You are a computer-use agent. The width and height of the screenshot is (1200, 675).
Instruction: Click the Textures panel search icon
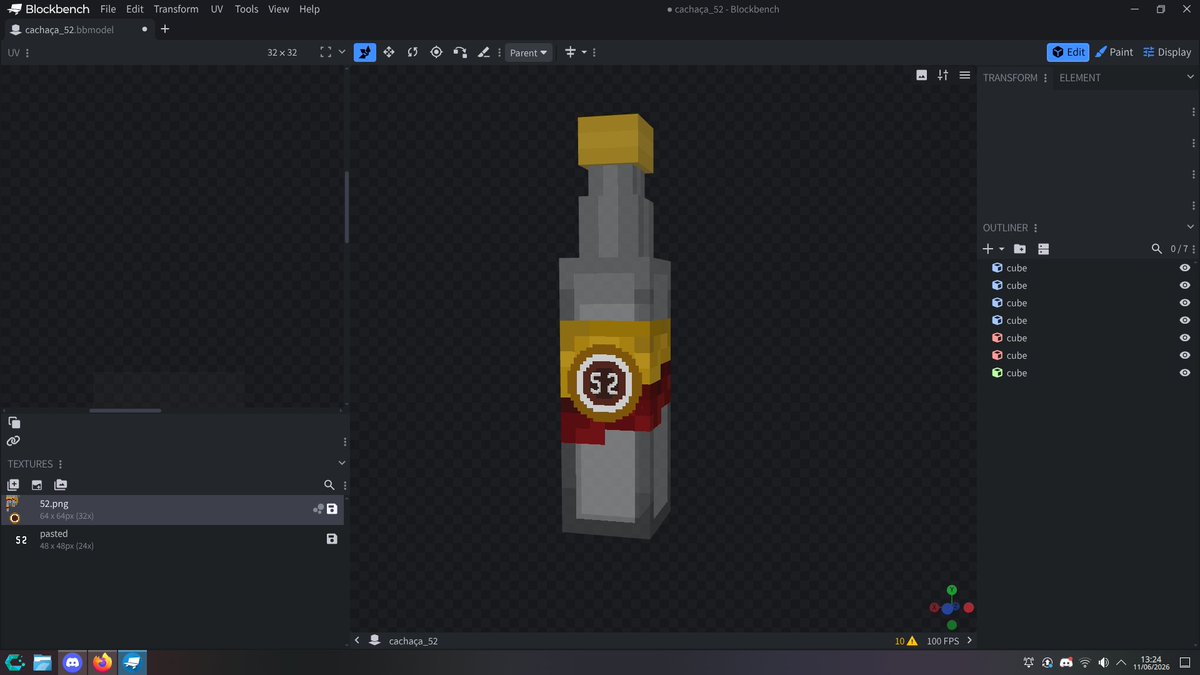(329, 485)
